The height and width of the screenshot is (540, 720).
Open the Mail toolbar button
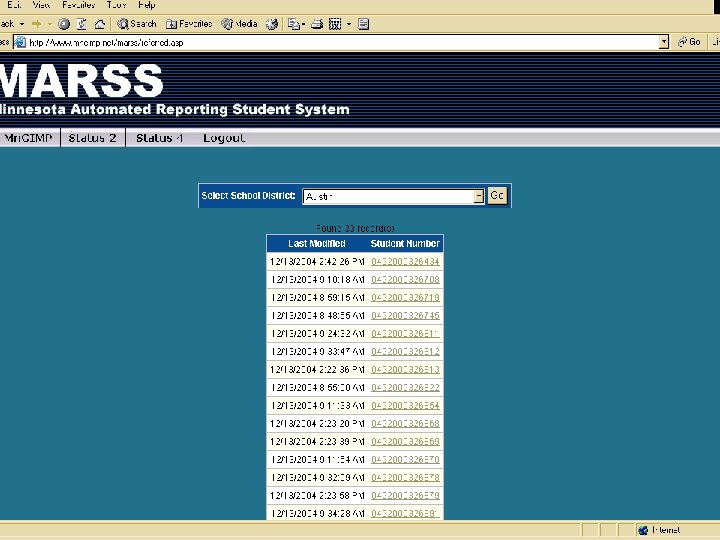pos(294,24)
